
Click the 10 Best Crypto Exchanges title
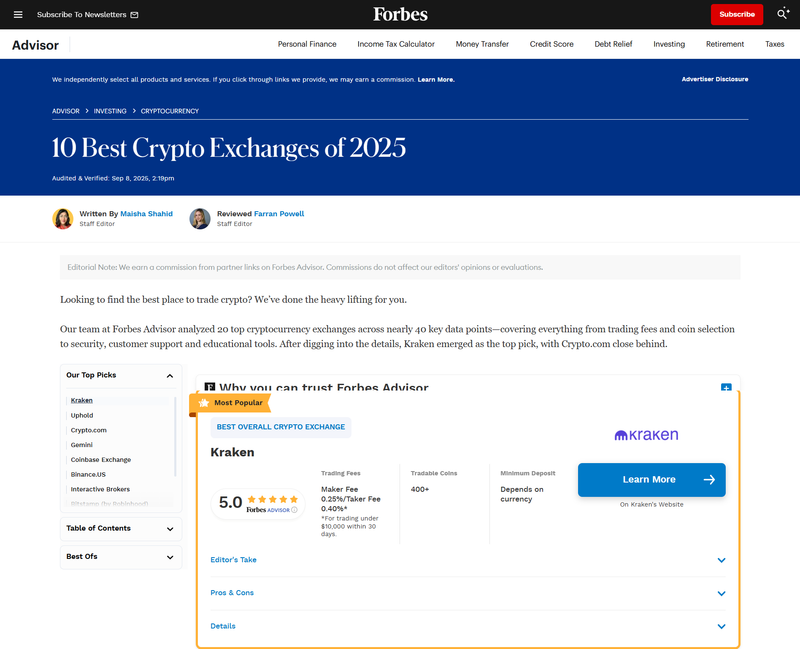(229, 148)
